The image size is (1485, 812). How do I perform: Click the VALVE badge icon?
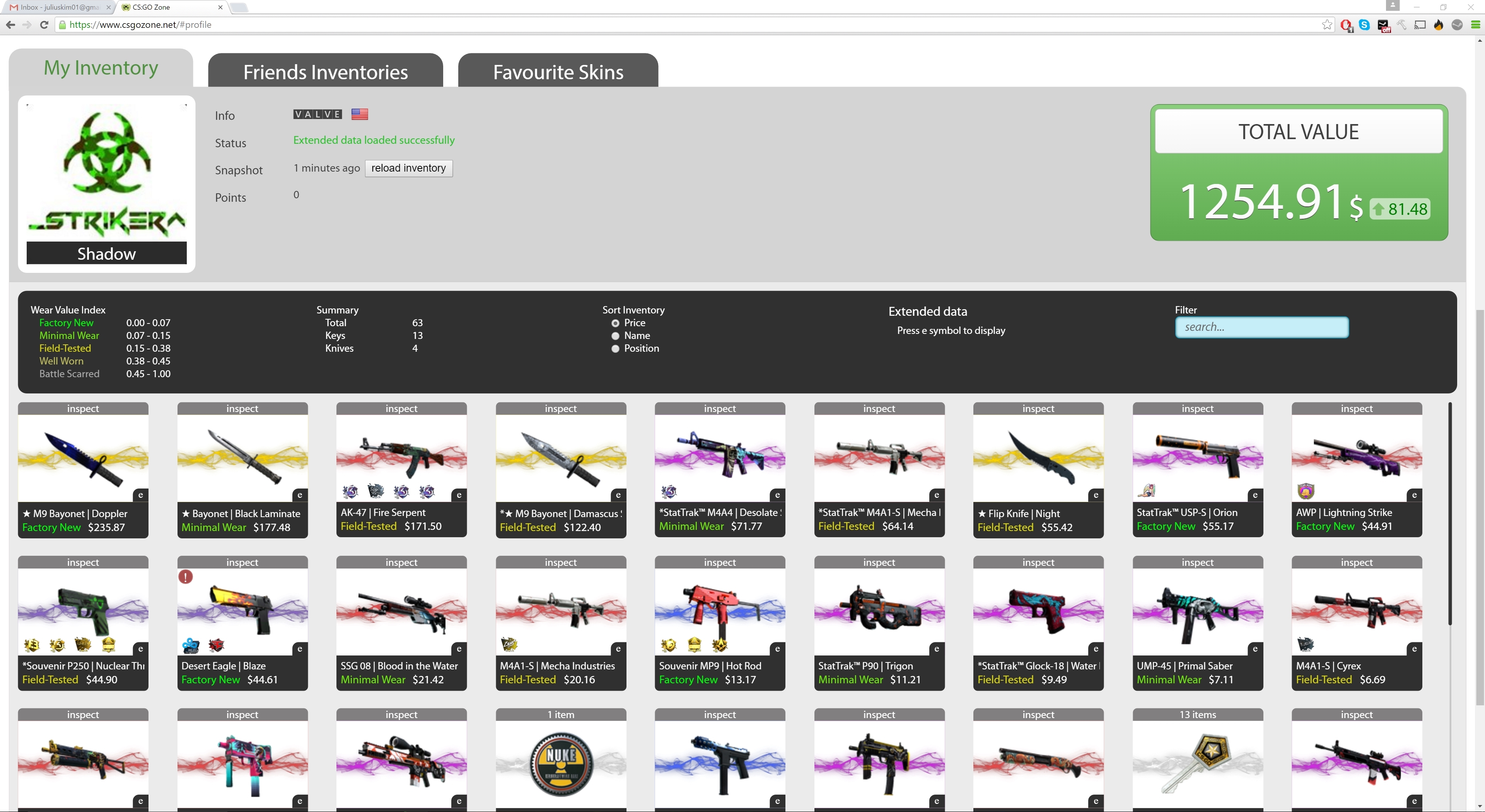317,114
